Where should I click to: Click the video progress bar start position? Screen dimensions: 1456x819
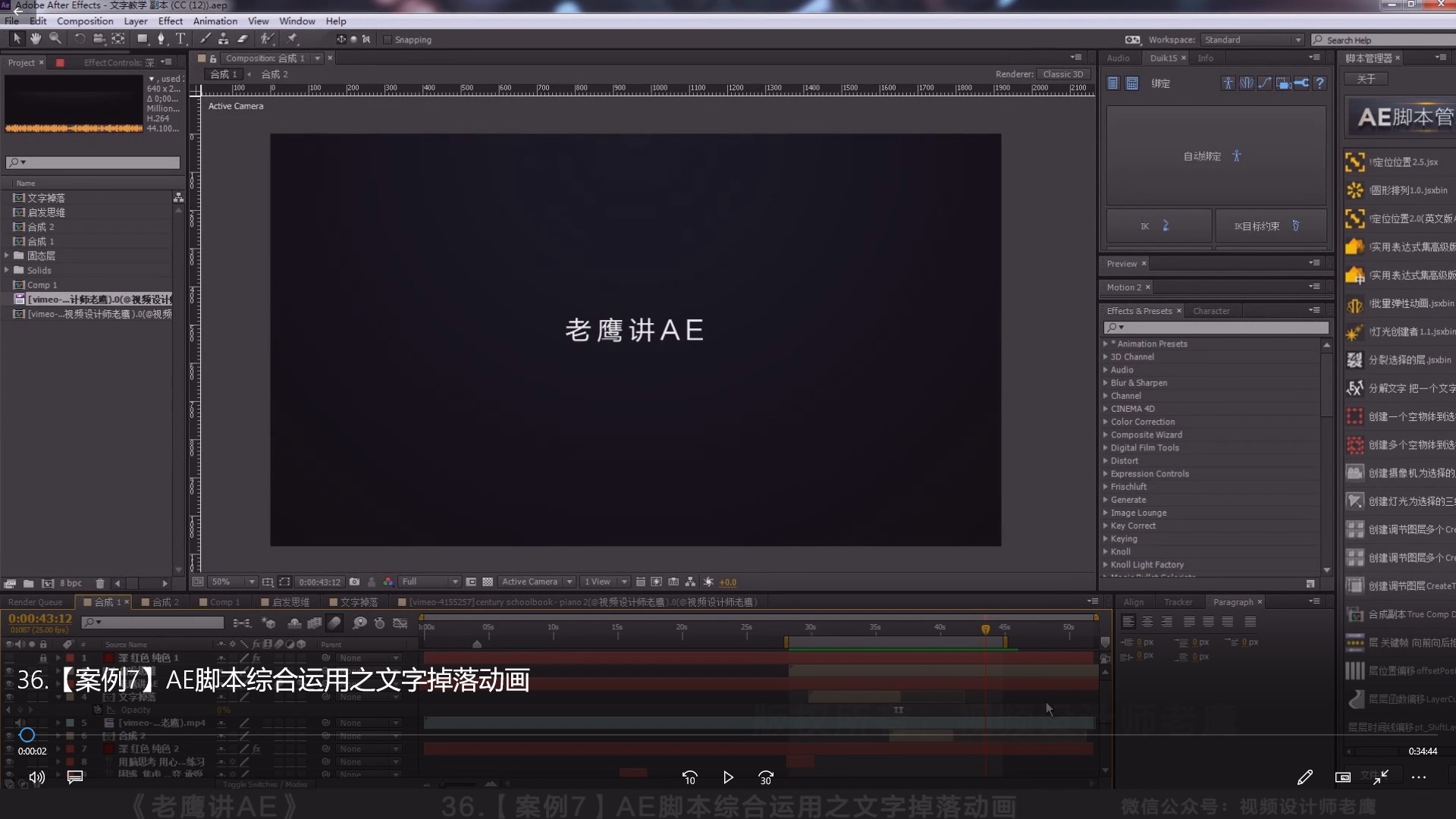point(27,735)
